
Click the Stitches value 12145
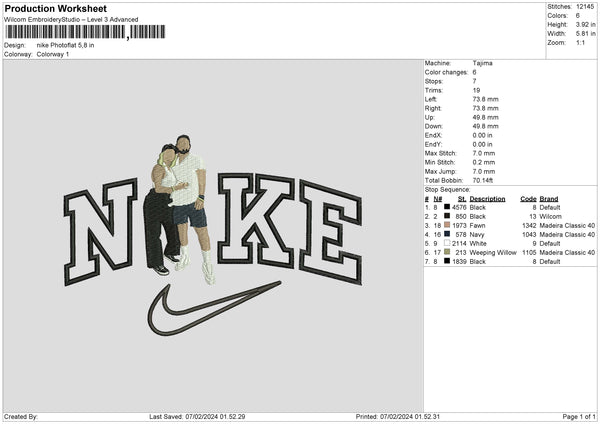click(585, 7)
